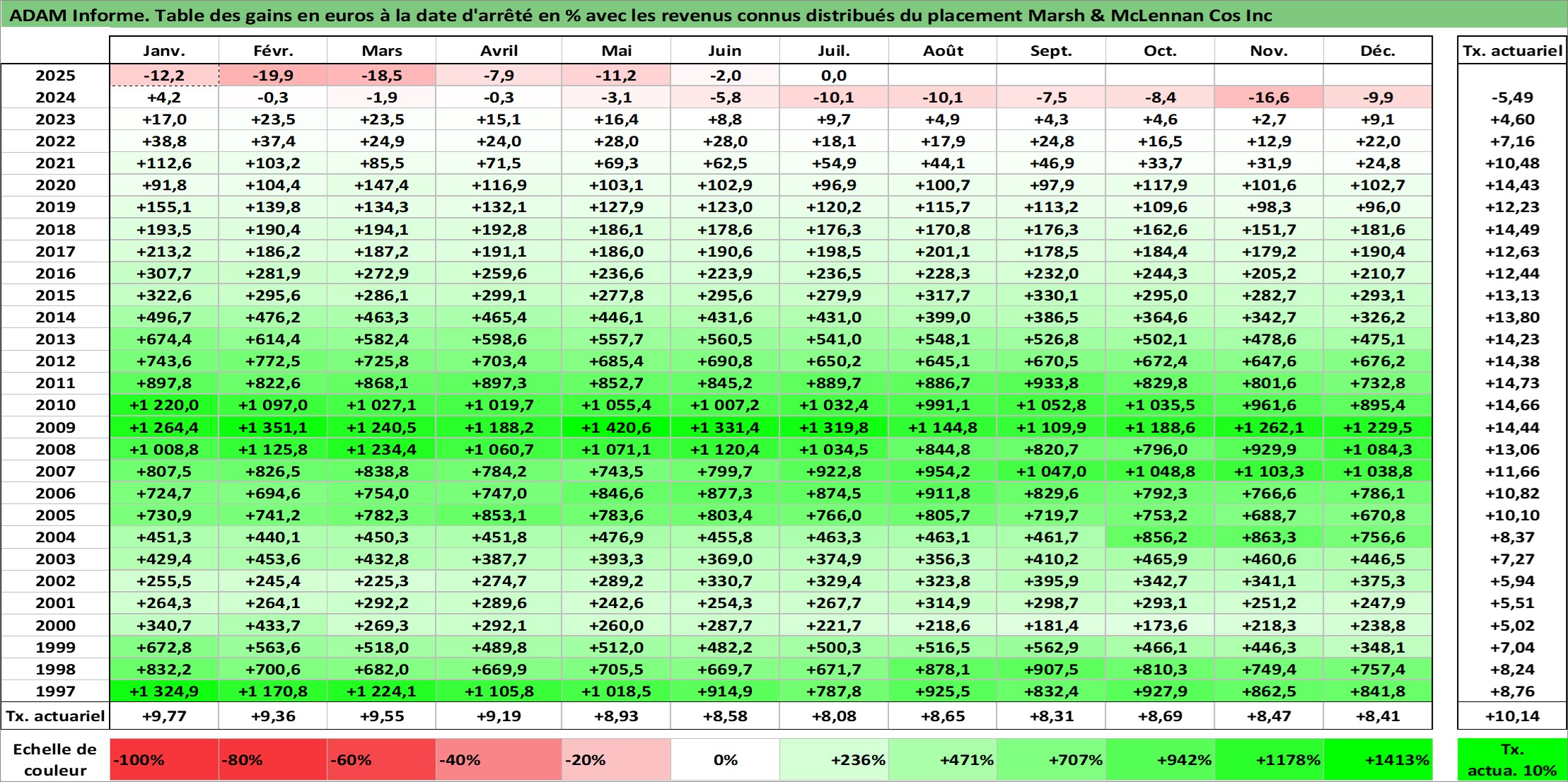
Task: Select cell 0,0 in July 2025
Action: click(x=834, y=76)
